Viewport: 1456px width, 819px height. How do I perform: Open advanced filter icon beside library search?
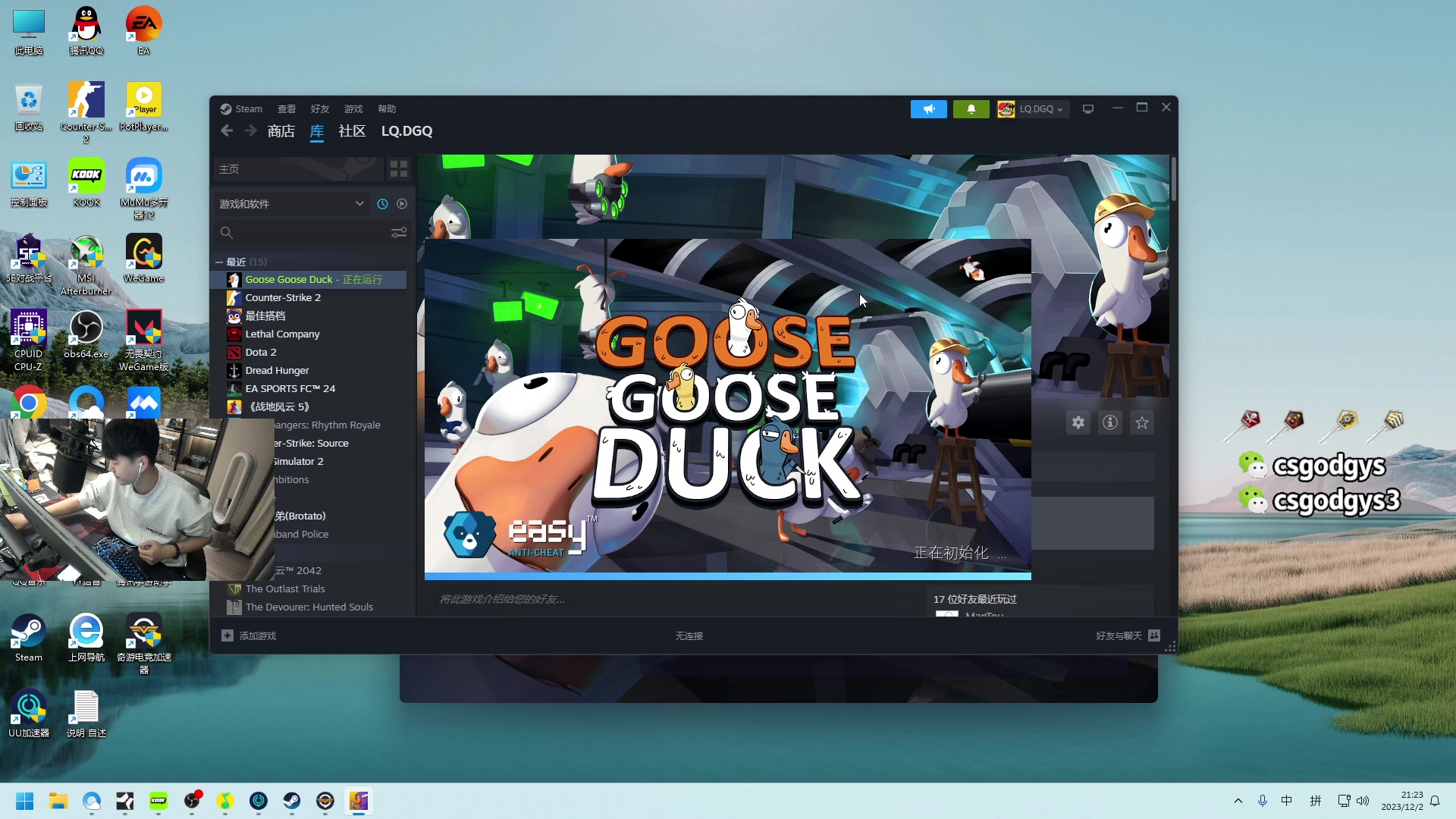coord(399,233)
